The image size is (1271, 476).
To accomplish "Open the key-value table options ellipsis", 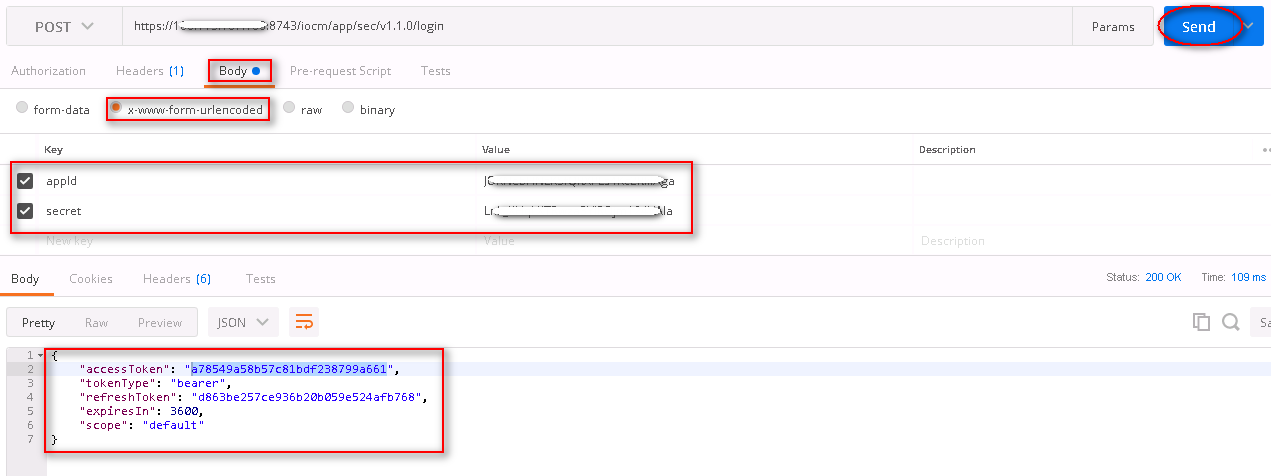I will click(1266, 150).
